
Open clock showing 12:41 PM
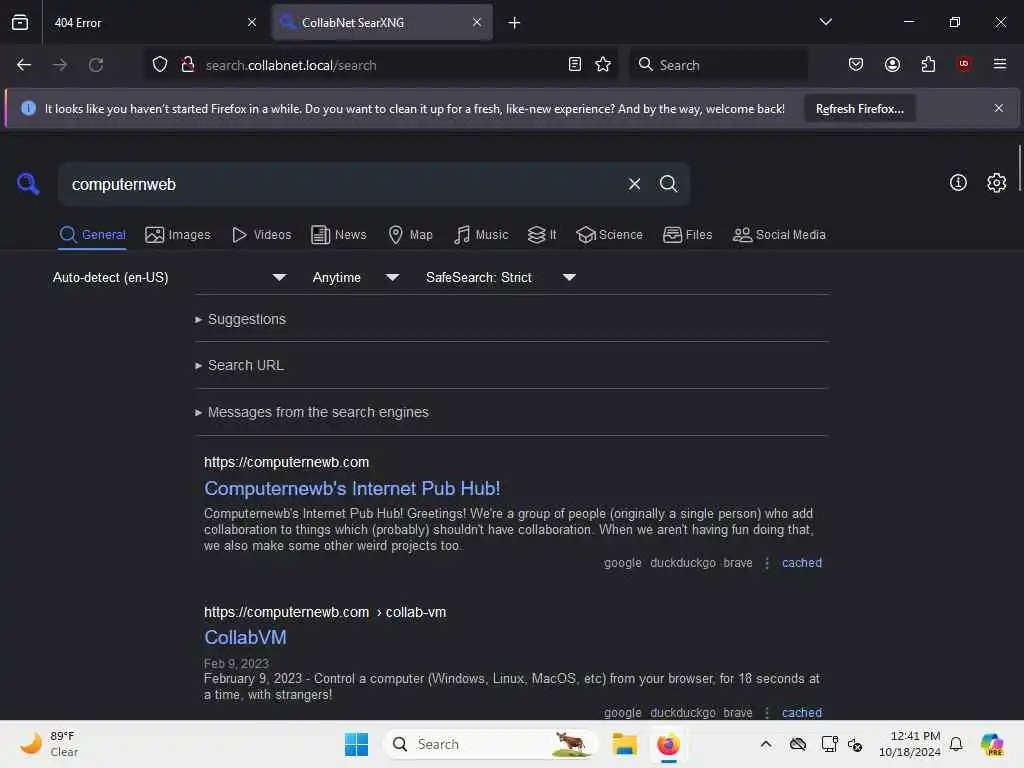[x=909, y=744]
